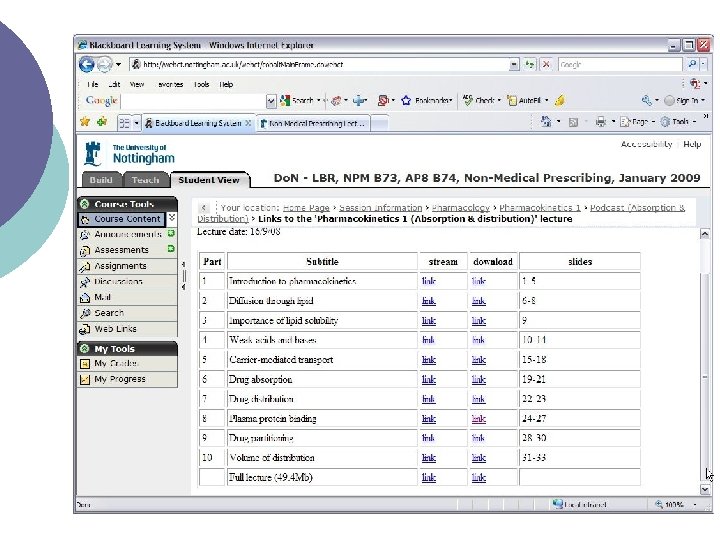Click the Google toolbar spell Check icon

tap(468, 100)
